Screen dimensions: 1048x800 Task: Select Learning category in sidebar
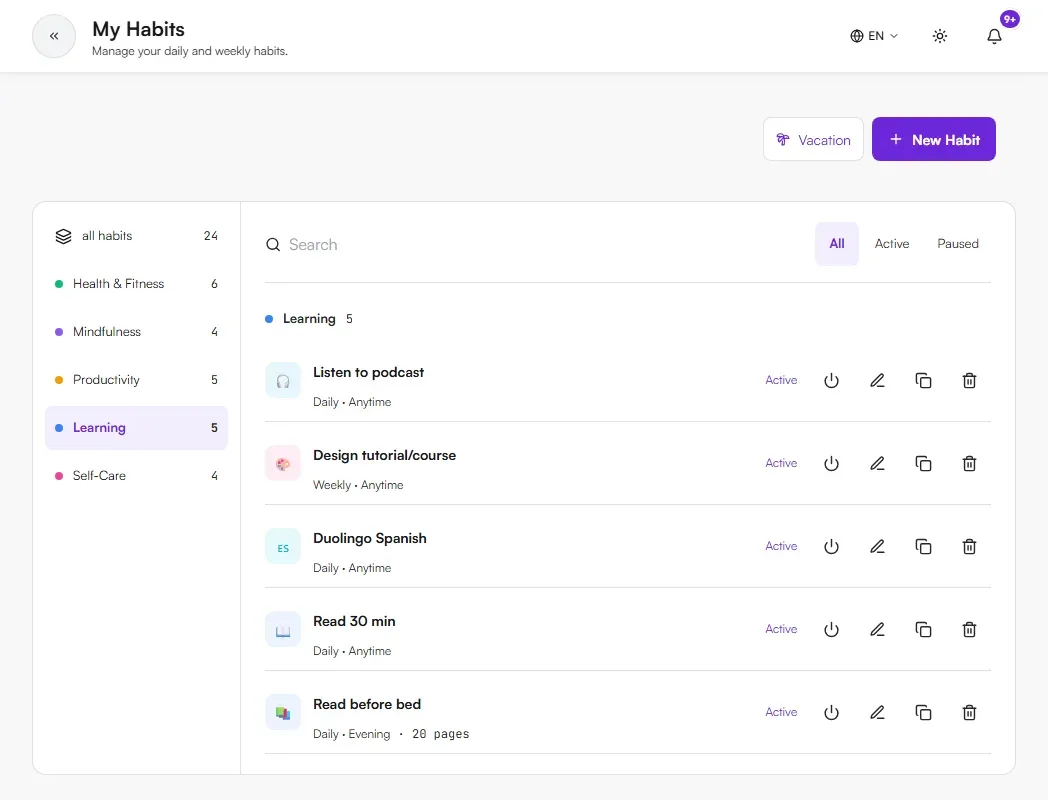136,428
